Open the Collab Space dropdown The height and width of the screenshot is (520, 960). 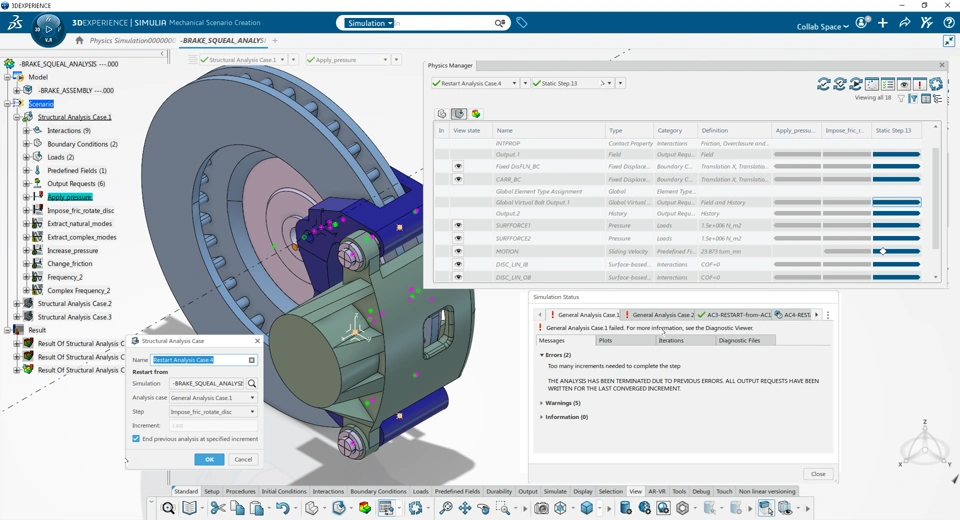pos(822,26)
